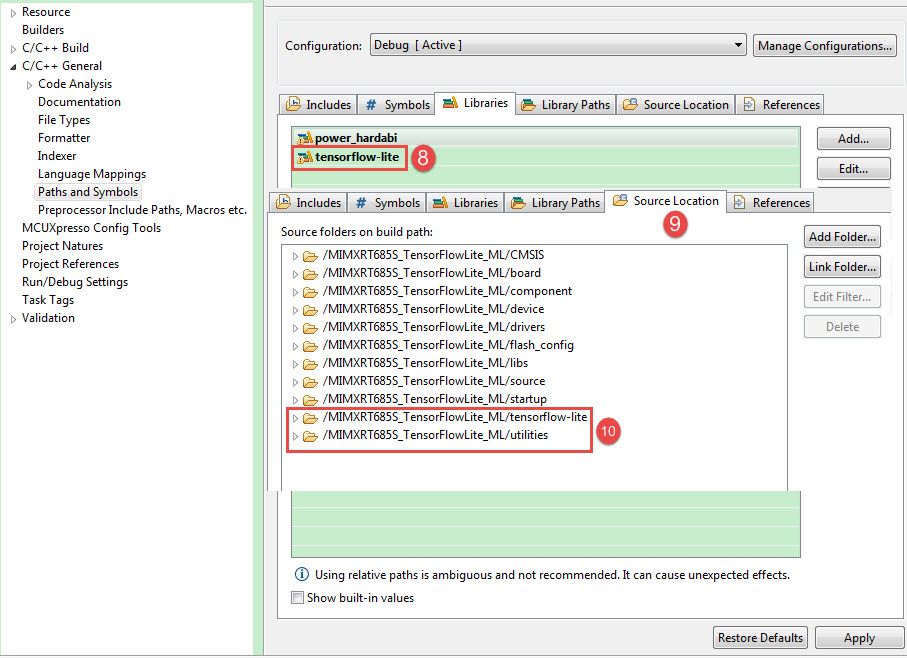907x658 pixels.
Task: Open the Builders settings page
Action: pos(43,29)
